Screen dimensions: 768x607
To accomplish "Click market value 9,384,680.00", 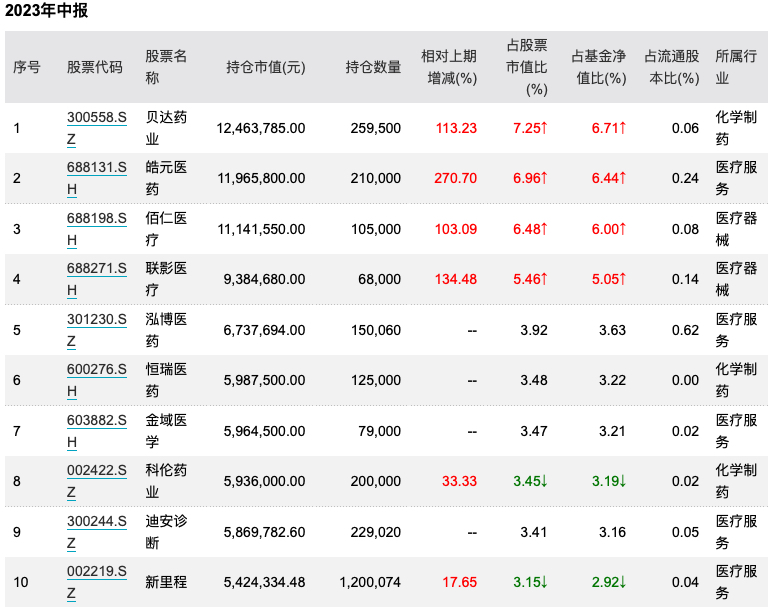I will 264,279.
